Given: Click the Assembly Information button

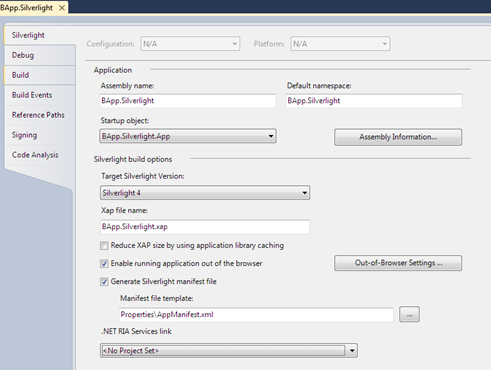Looking at the screenshot, I should pos(398,137).
